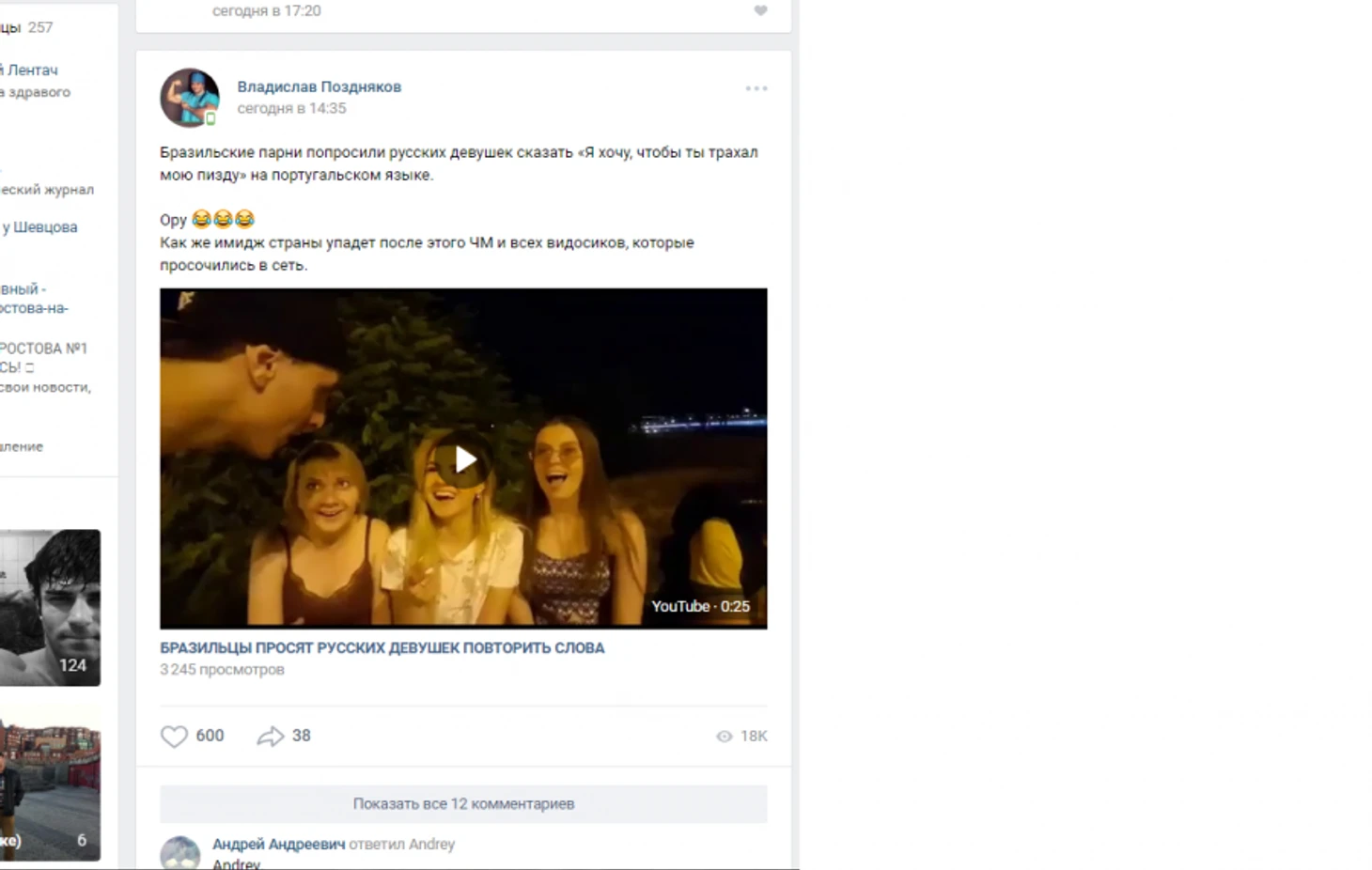Open the video title link about БРАЗИЛЬЦЫ
1372x870 pixels.
point(382,647)
